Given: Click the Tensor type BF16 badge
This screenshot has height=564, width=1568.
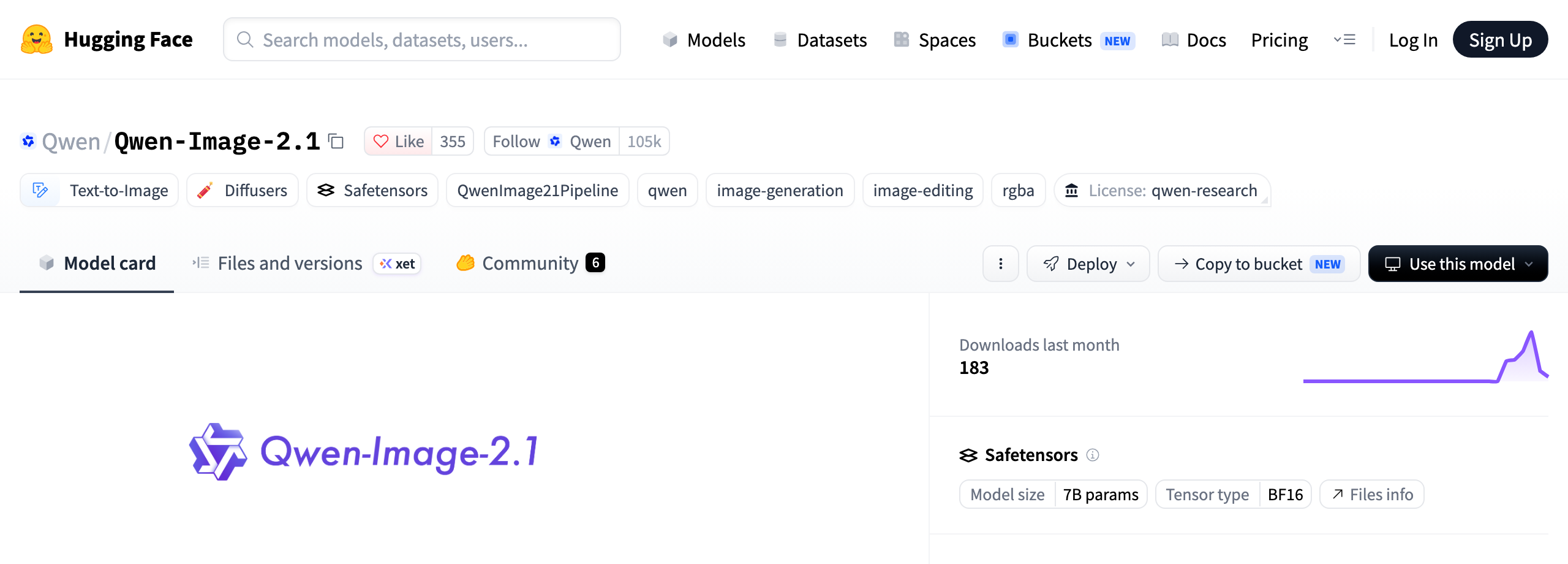Looking at the screenshot, I should [1234, 494].
